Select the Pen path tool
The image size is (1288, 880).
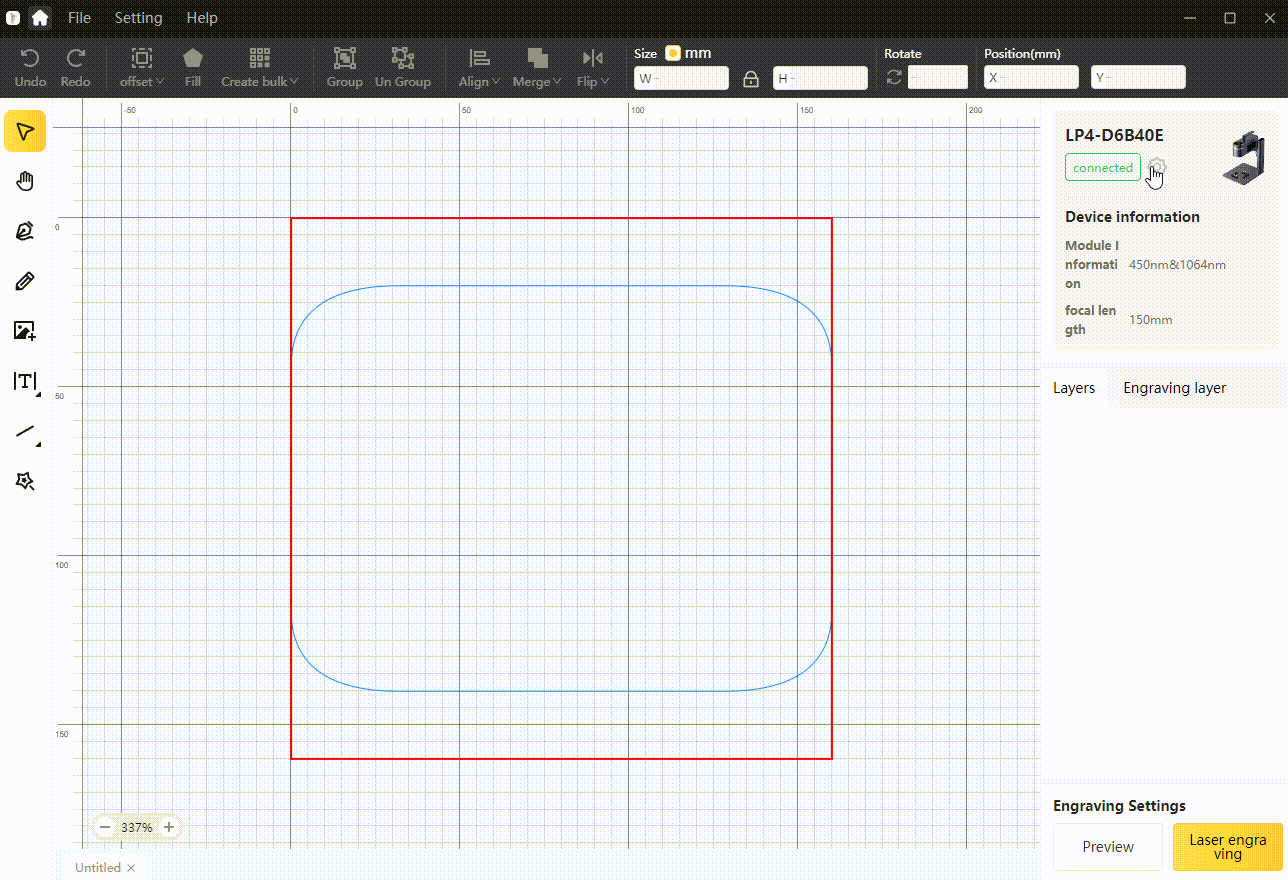click(x=25, y=231)
